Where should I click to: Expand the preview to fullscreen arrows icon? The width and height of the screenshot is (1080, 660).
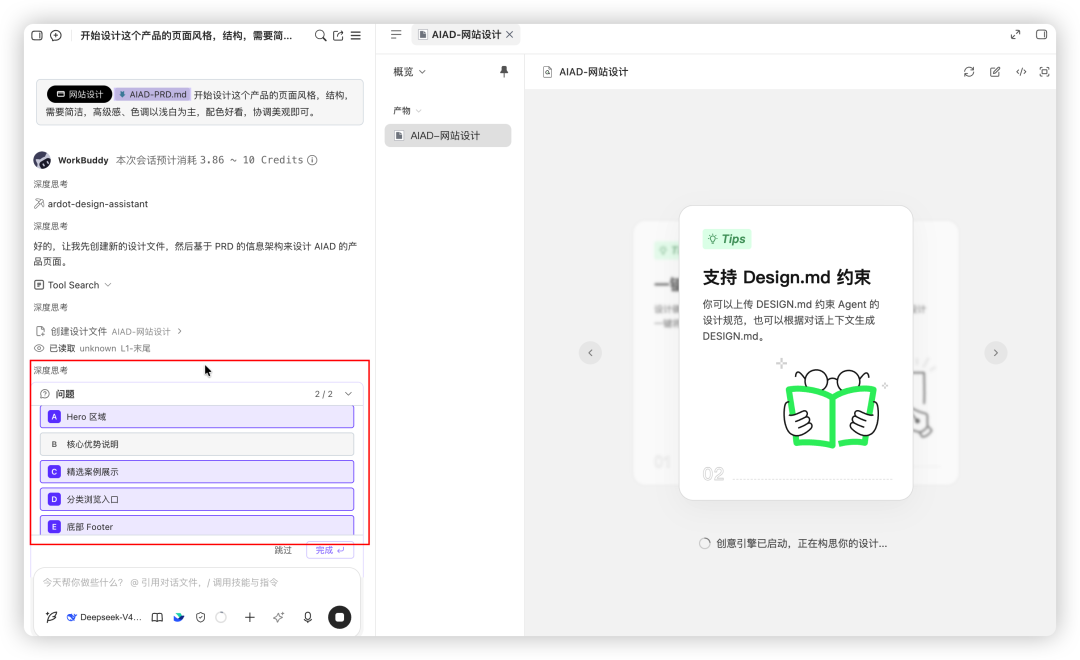[1015, 34]
